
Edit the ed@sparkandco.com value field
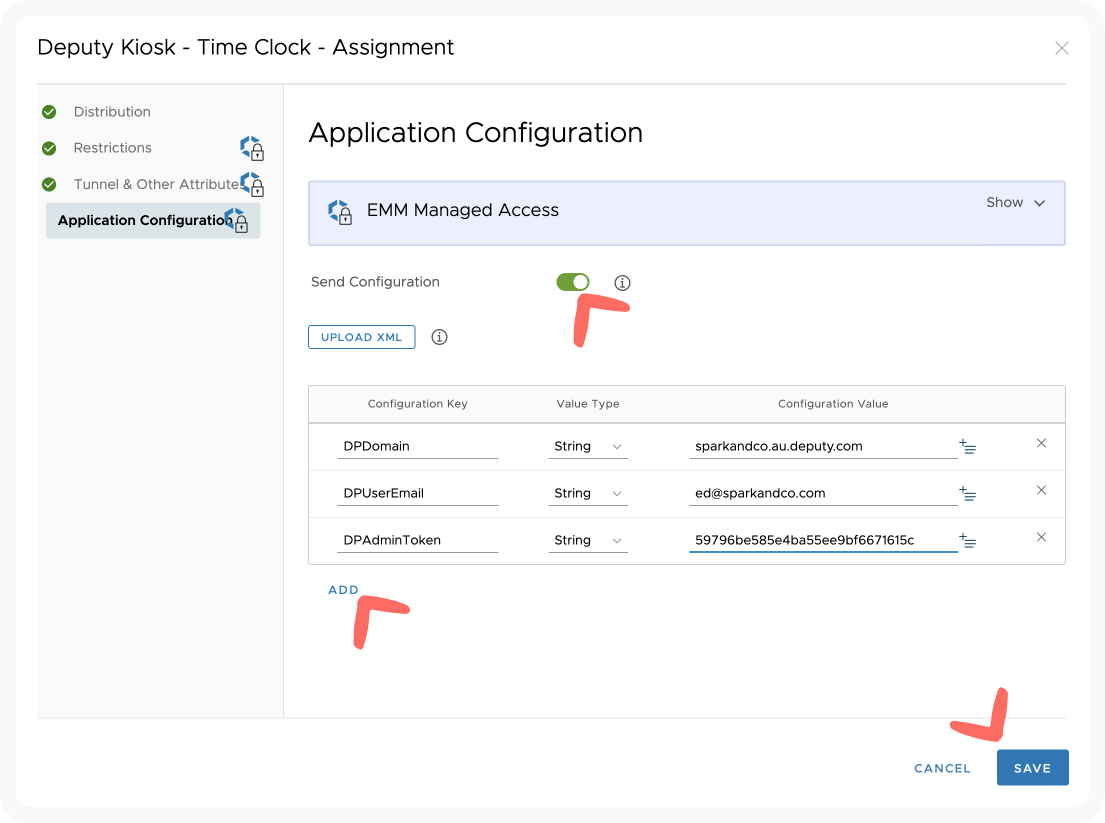coord(823,493)
